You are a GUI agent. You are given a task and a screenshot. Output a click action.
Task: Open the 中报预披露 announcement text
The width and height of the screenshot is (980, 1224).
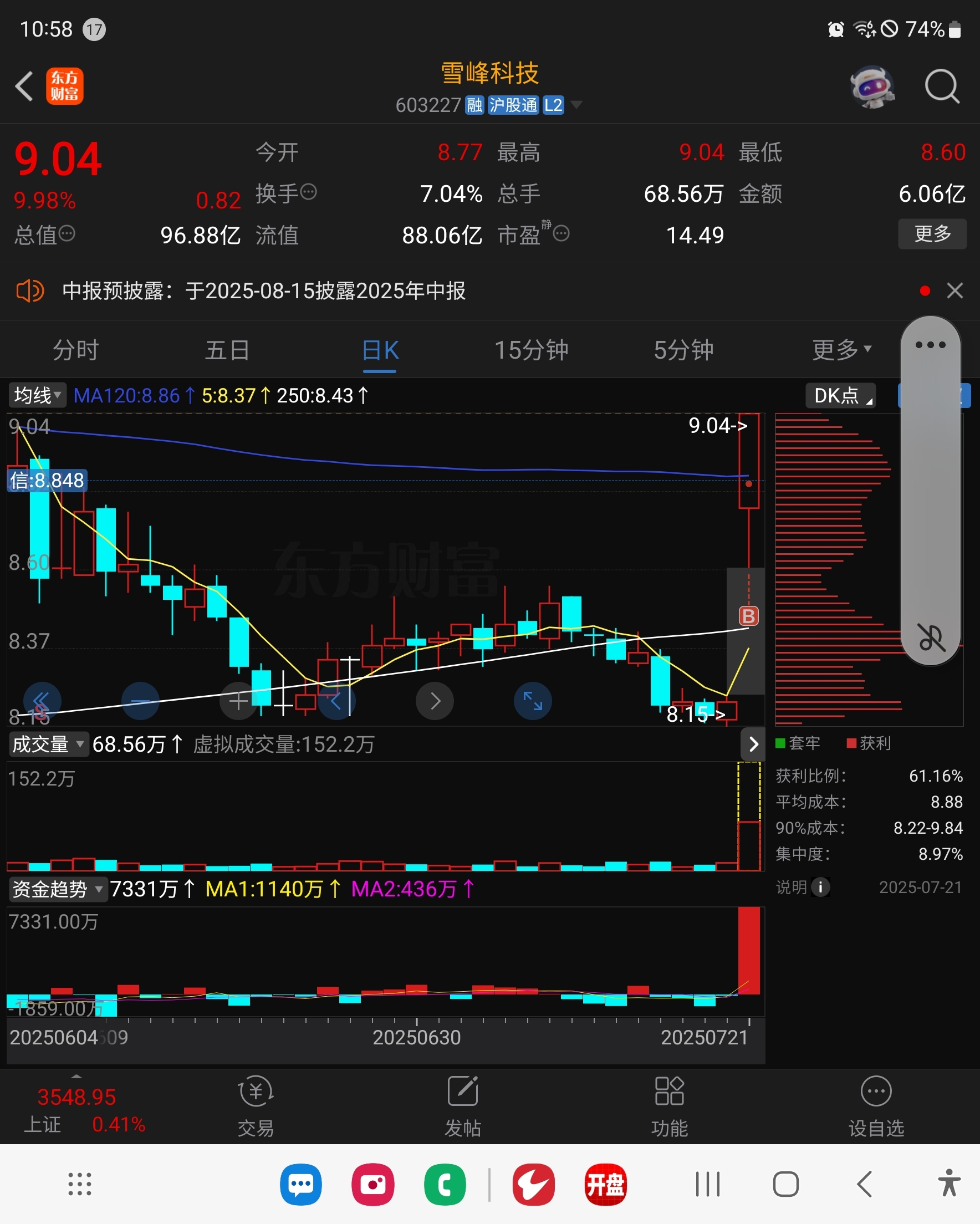[x=263, y=290]
